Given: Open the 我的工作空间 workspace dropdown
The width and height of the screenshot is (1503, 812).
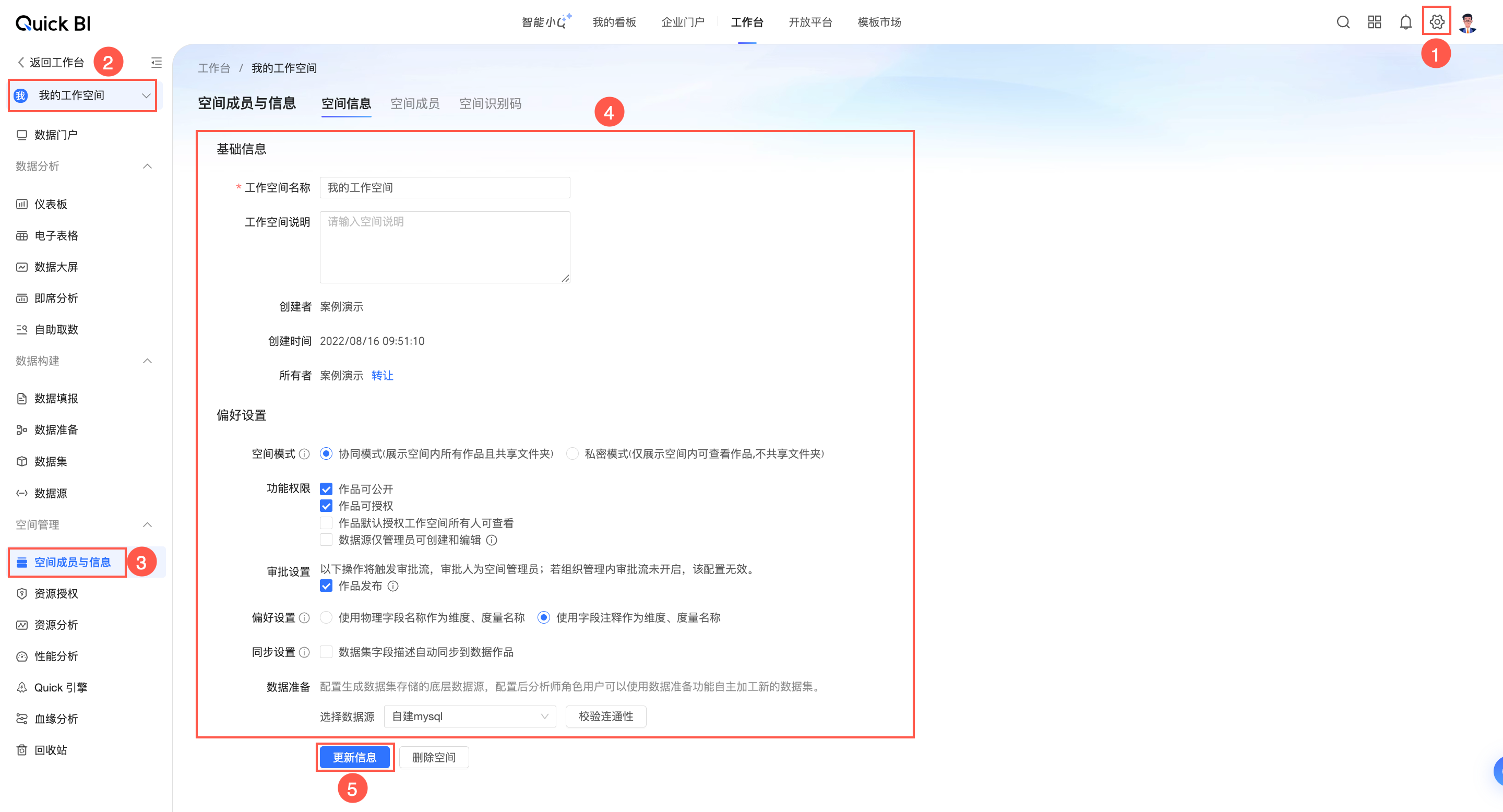Looking at the screenshot, I should pos(82,95).
